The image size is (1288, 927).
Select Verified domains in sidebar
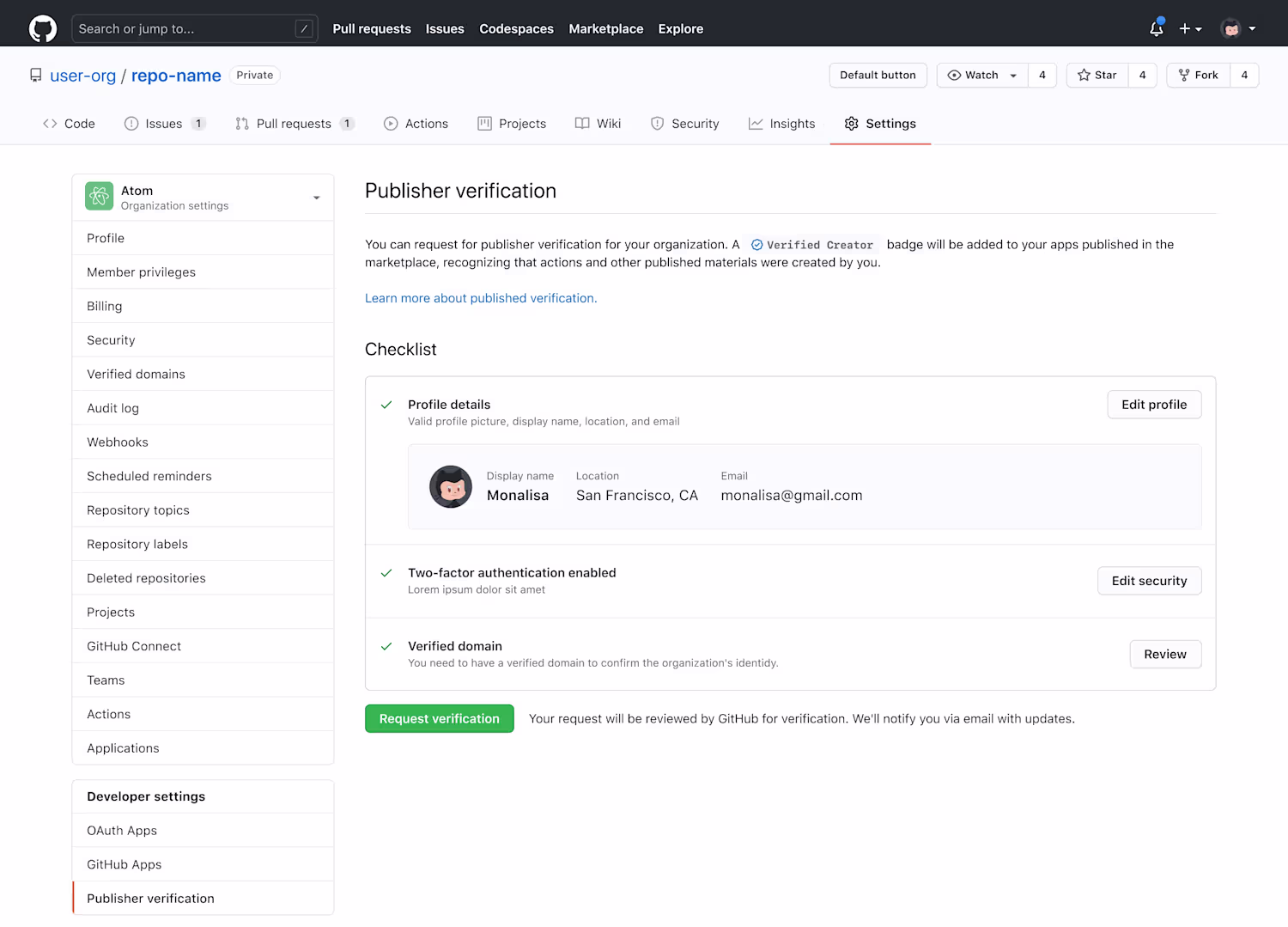pyautogui.click(x=136, y=375)
